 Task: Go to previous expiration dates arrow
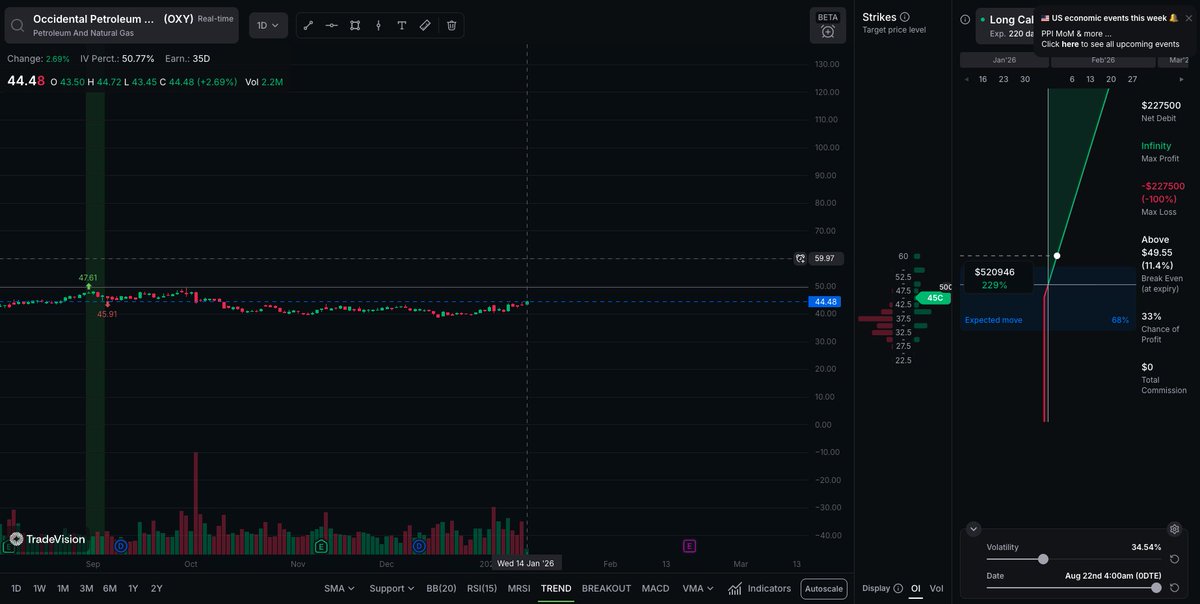(x=966, y=79)
